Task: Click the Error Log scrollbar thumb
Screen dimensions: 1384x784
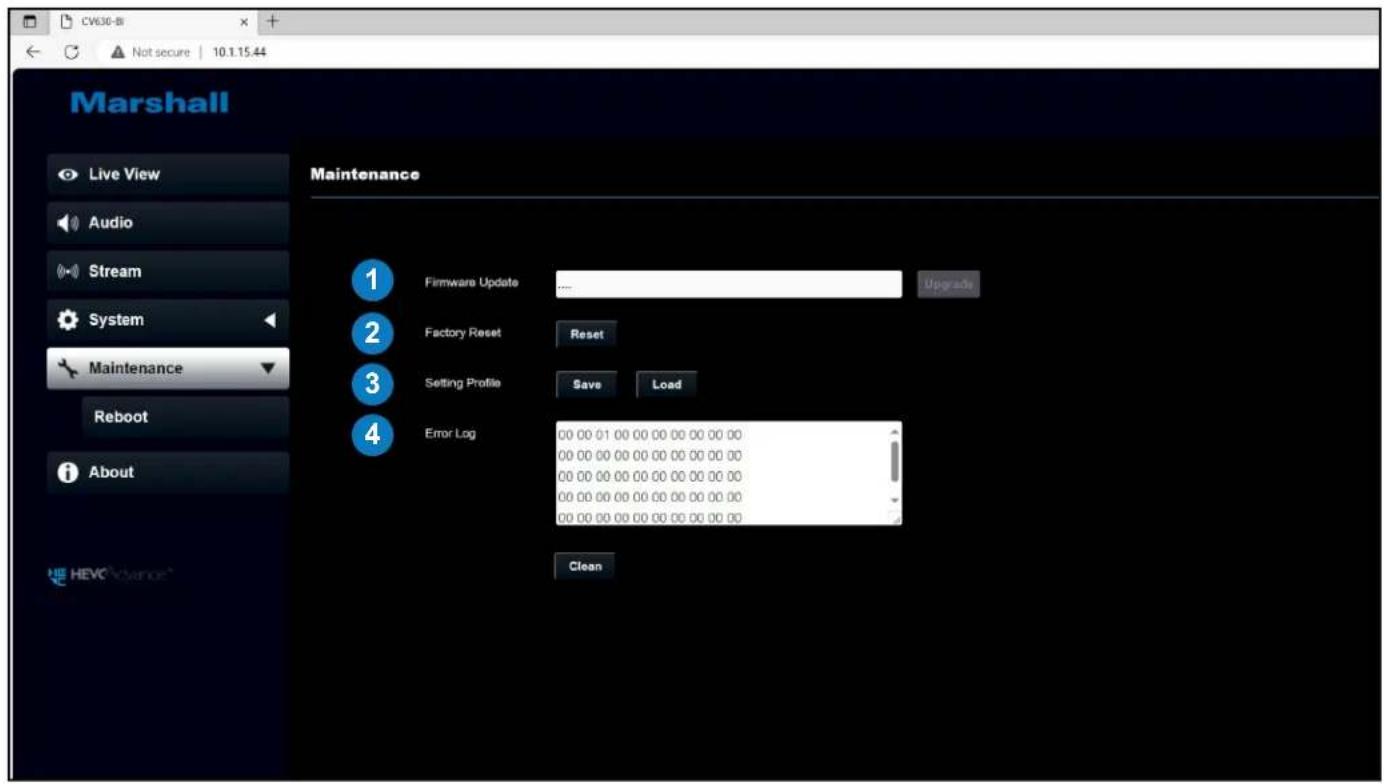Action: 894,461
